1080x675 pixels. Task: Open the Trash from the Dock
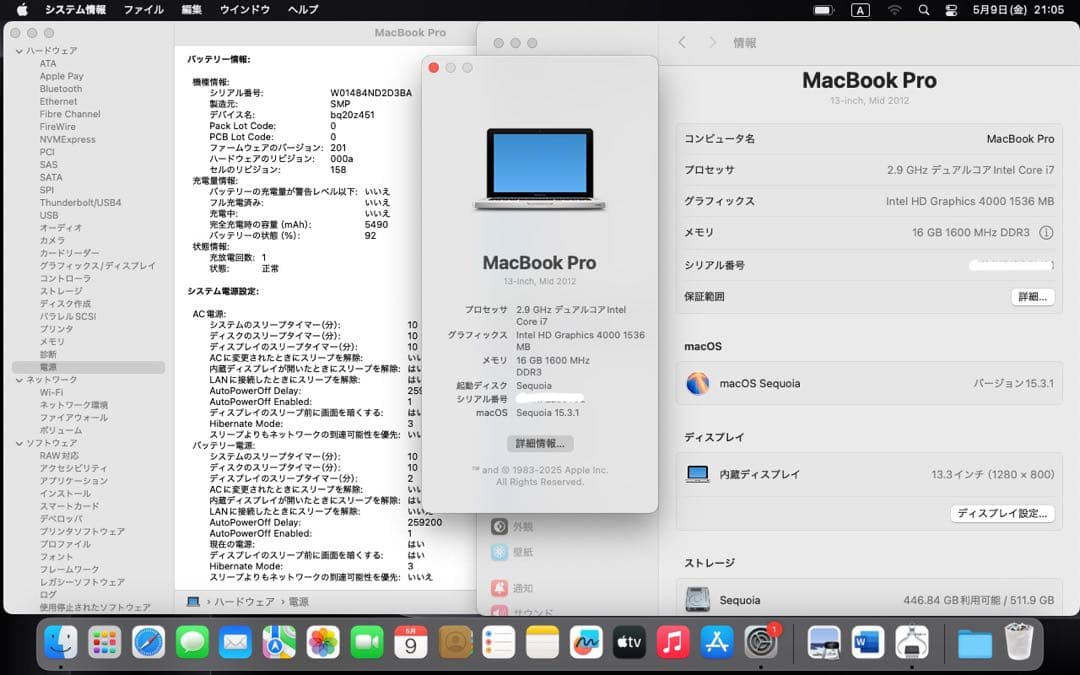click(x=1019, y=645)
